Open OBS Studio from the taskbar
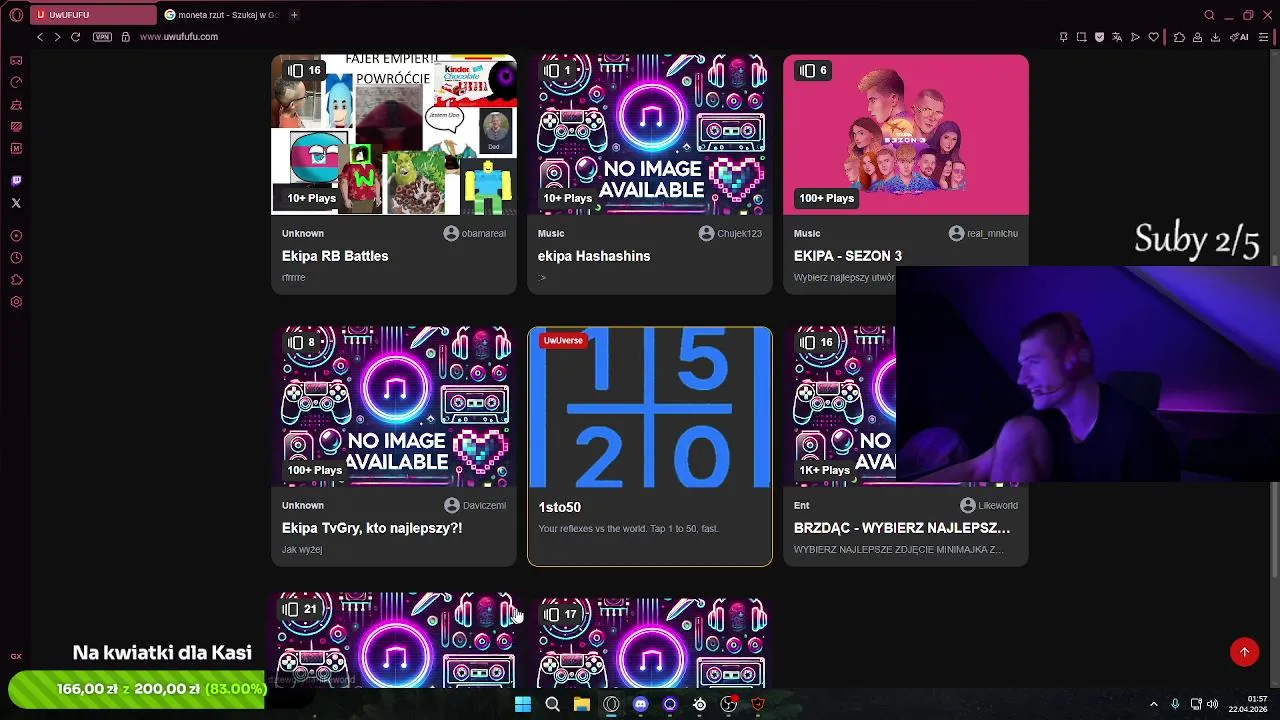Viewport: 1280px width, 720px height. point(729,704)
